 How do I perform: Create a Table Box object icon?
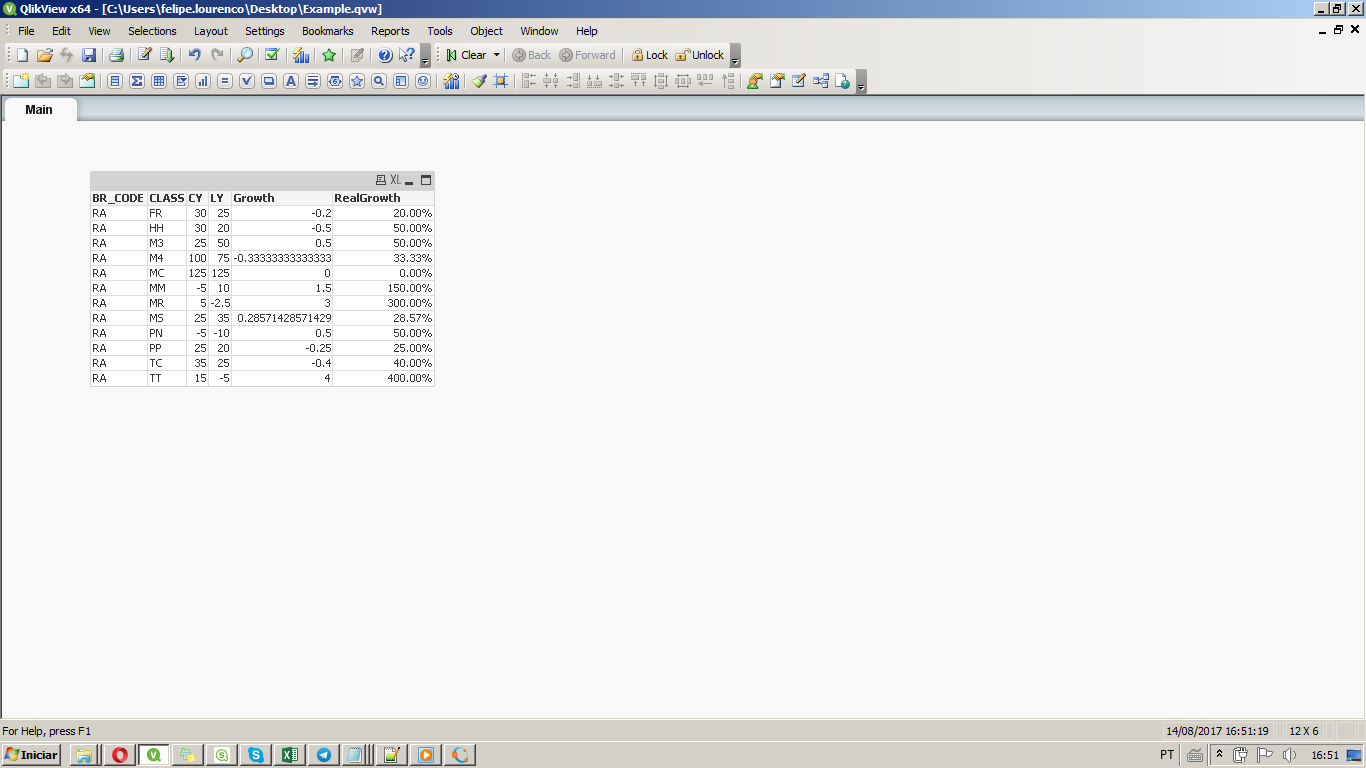coord(159,81)
